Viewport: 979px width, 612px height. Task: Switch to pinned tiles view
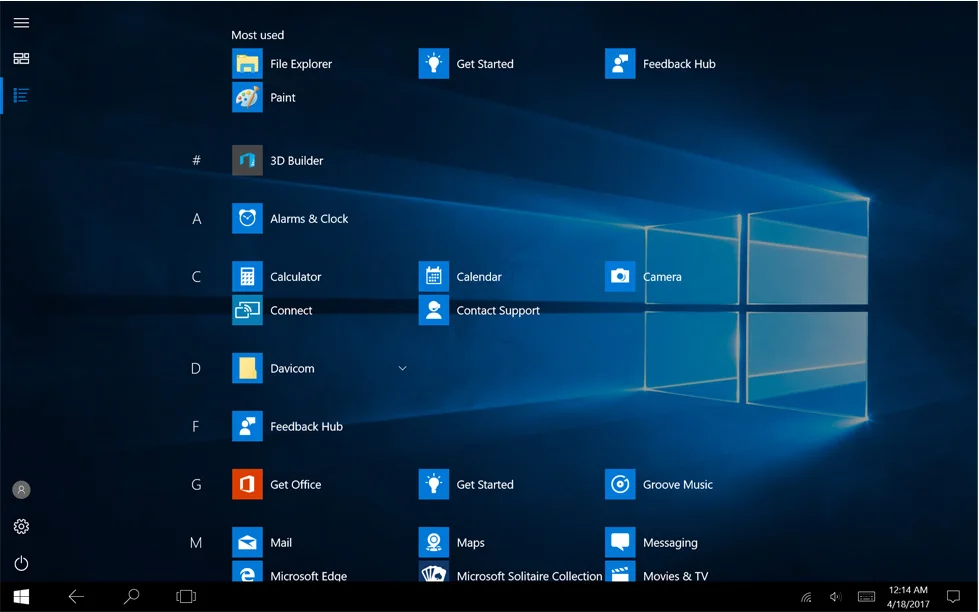[x=21, y=59]
